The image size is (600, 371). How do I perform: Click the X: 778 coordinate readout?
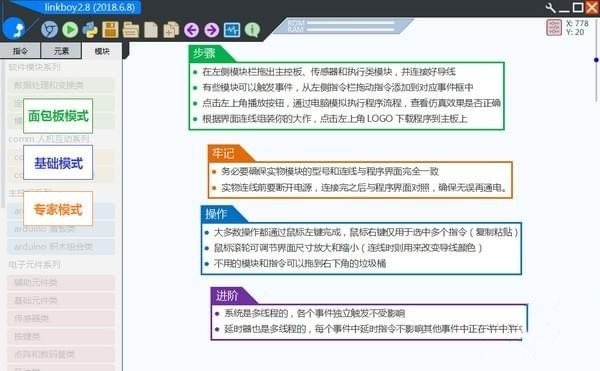pyautogui.click(x=577, y=23)
